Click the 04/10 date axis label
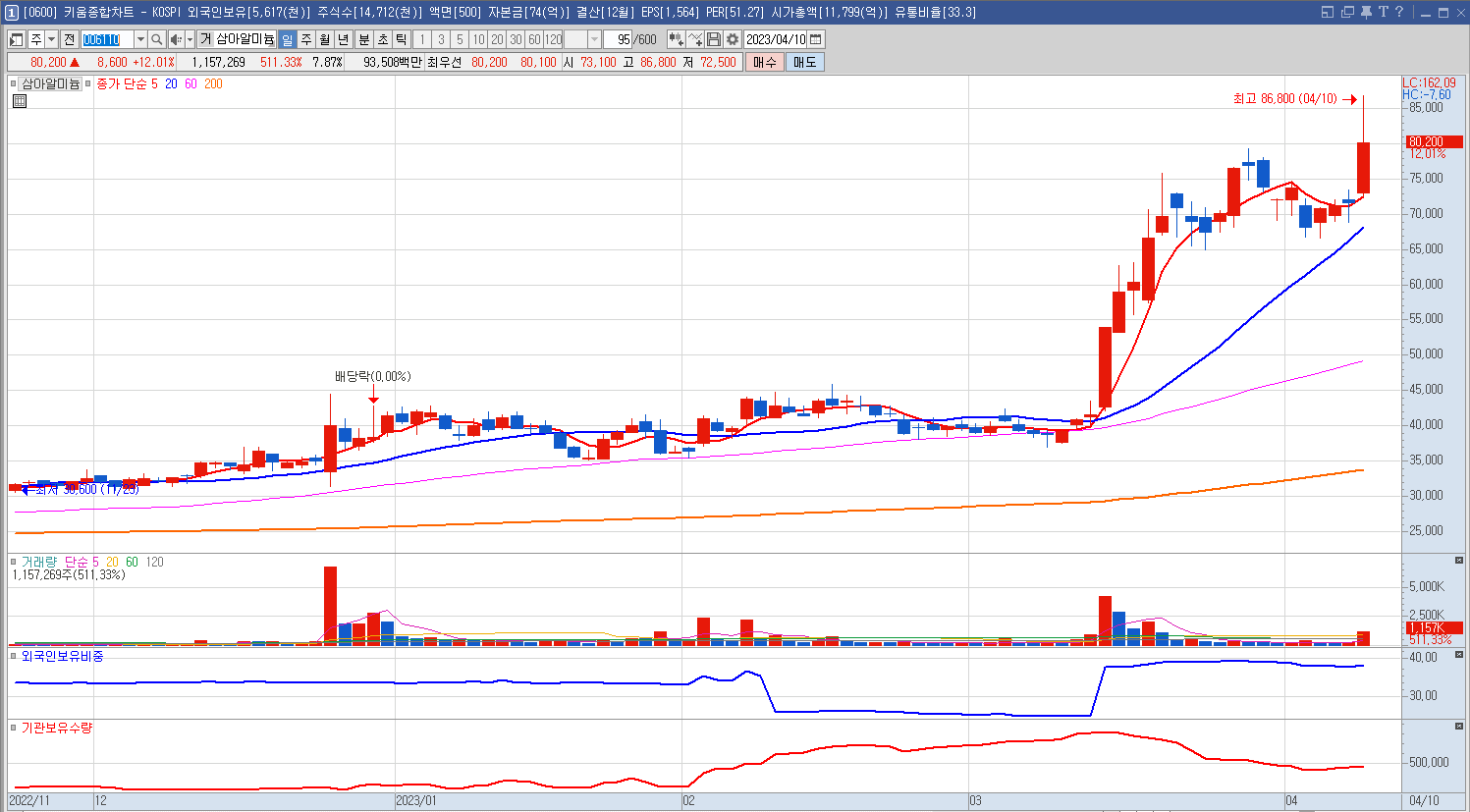Viewport: 1470px width, 812px height. [x=1424, y=801]
